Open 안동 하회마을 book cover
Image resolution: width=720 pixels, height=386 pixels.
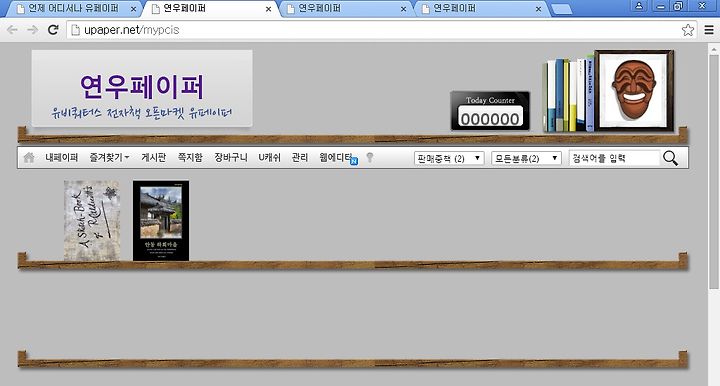click(161, 221)
